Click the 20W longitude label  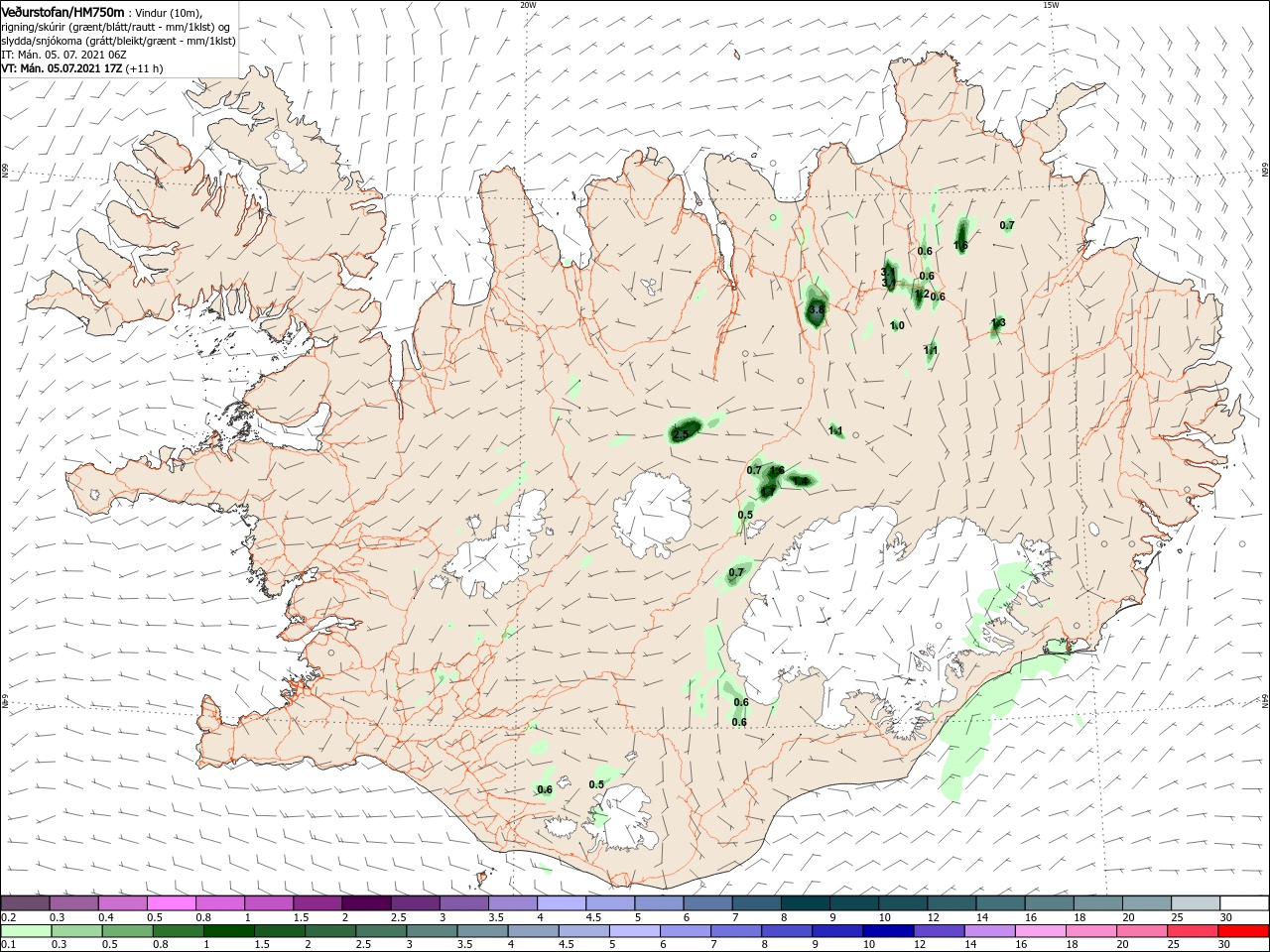(x=528, y=5)
